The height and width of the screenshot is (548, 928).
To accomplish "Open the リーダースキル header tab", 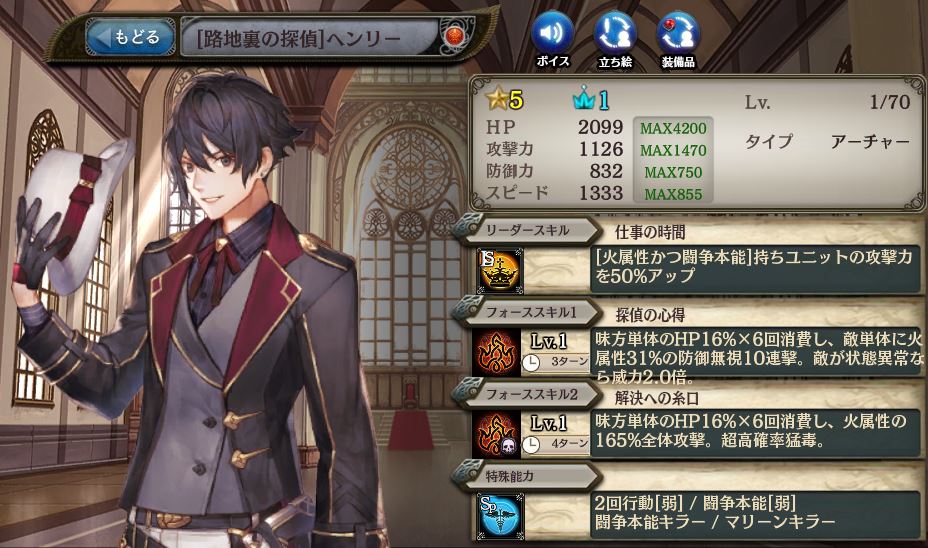I will pyautogui.click(x=527, y=230).
